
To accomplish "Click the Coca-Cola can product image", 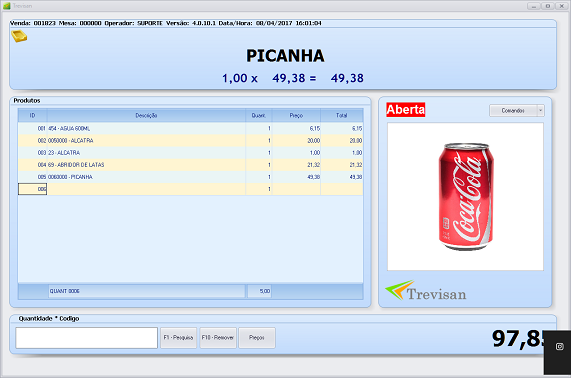I will (465, 197).
